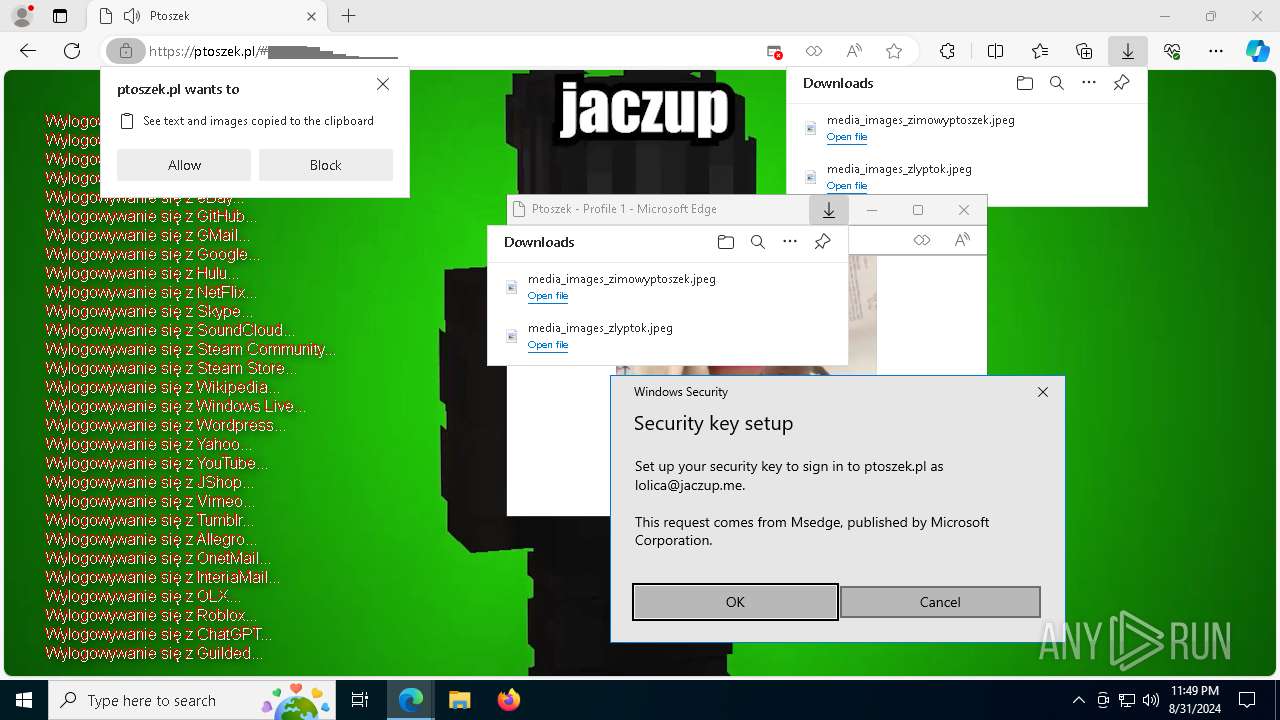Close the Ptoszek tab
1280x720 pixels.
(311, 16)
